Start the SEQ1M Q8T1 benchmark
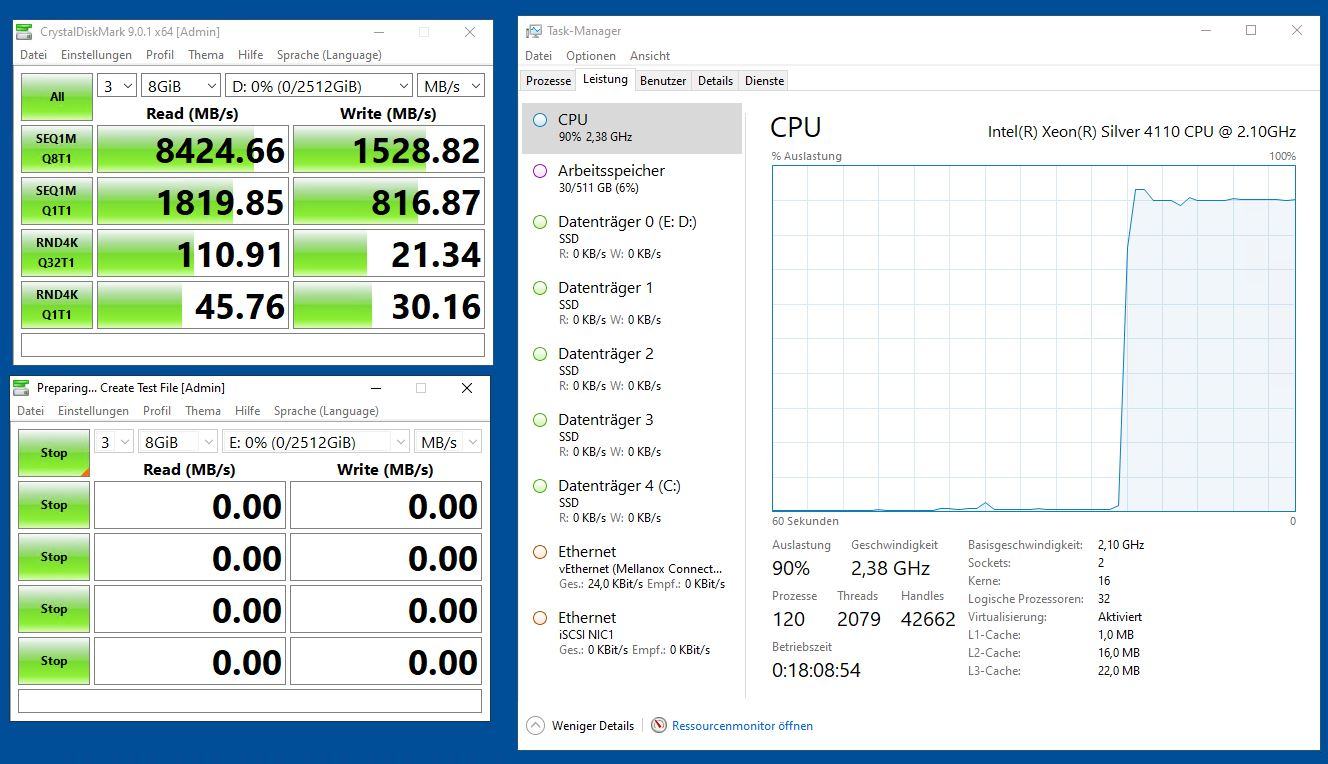The image size is (1328, 764). pos(56,148)
